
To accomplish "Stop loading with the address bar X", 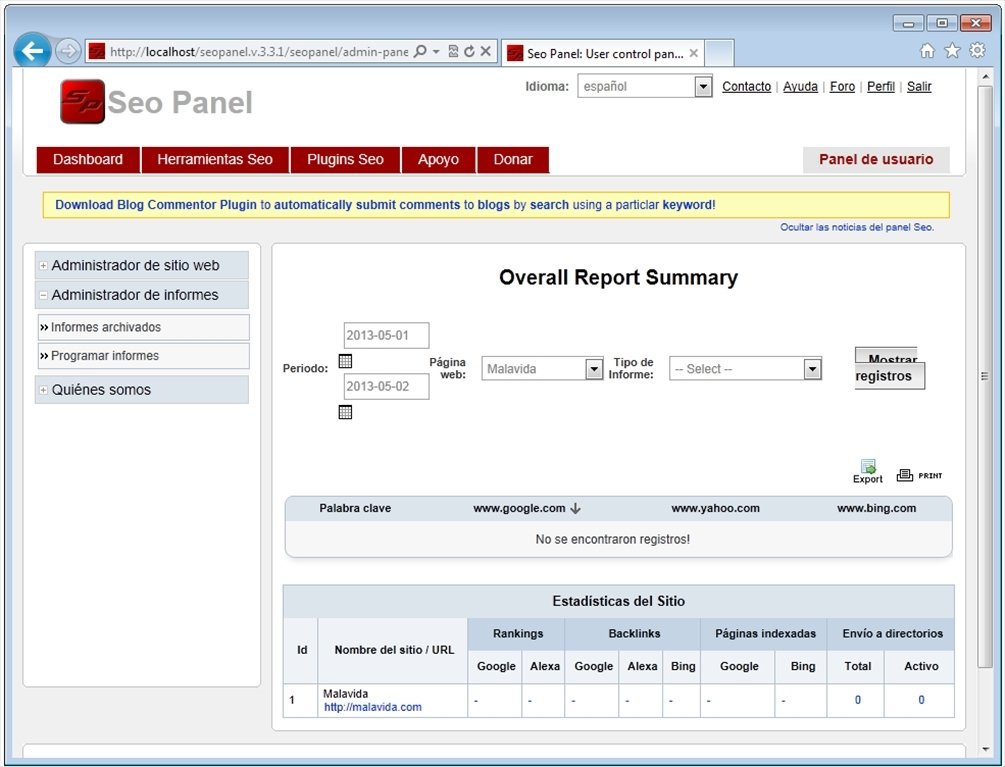I will pos(486,51).
